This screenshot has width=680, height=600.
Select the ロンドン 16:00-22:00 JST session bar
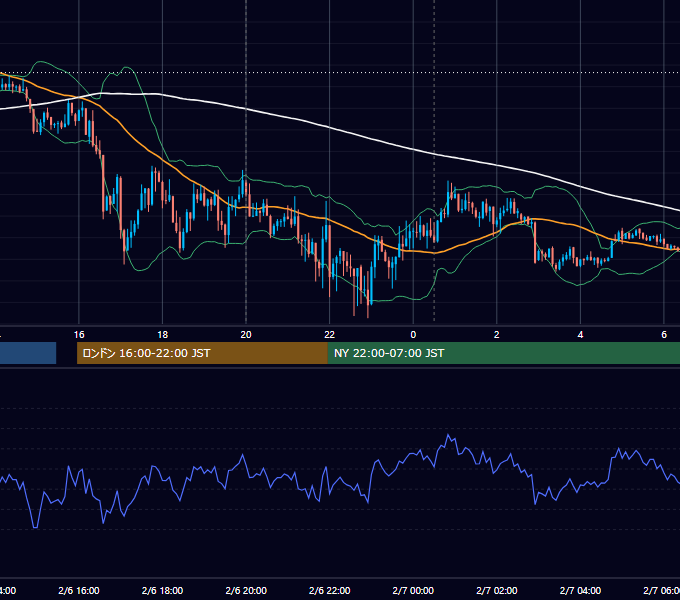[x=202, y=353]
